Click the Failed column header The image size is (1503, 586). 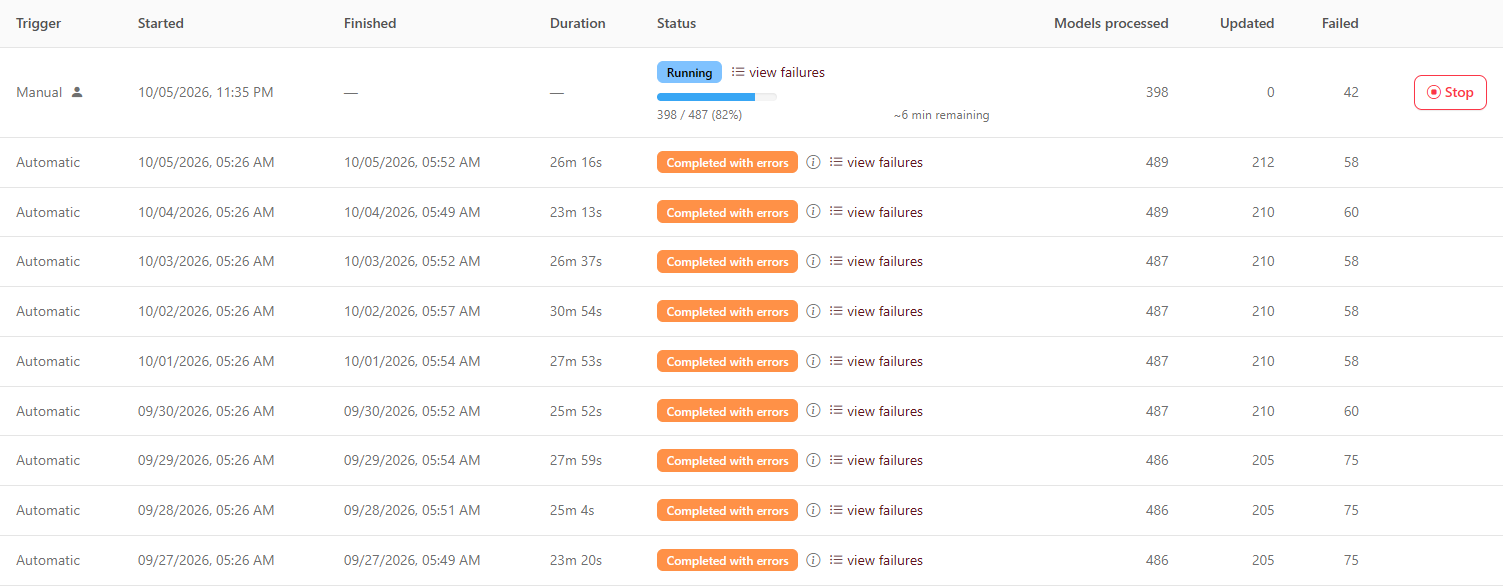[1340, 23]
